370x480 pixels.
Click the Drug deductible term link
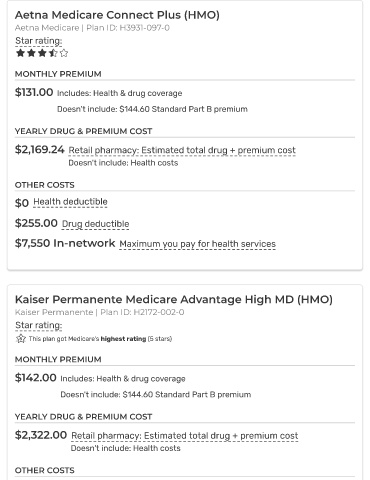[95, 224]
